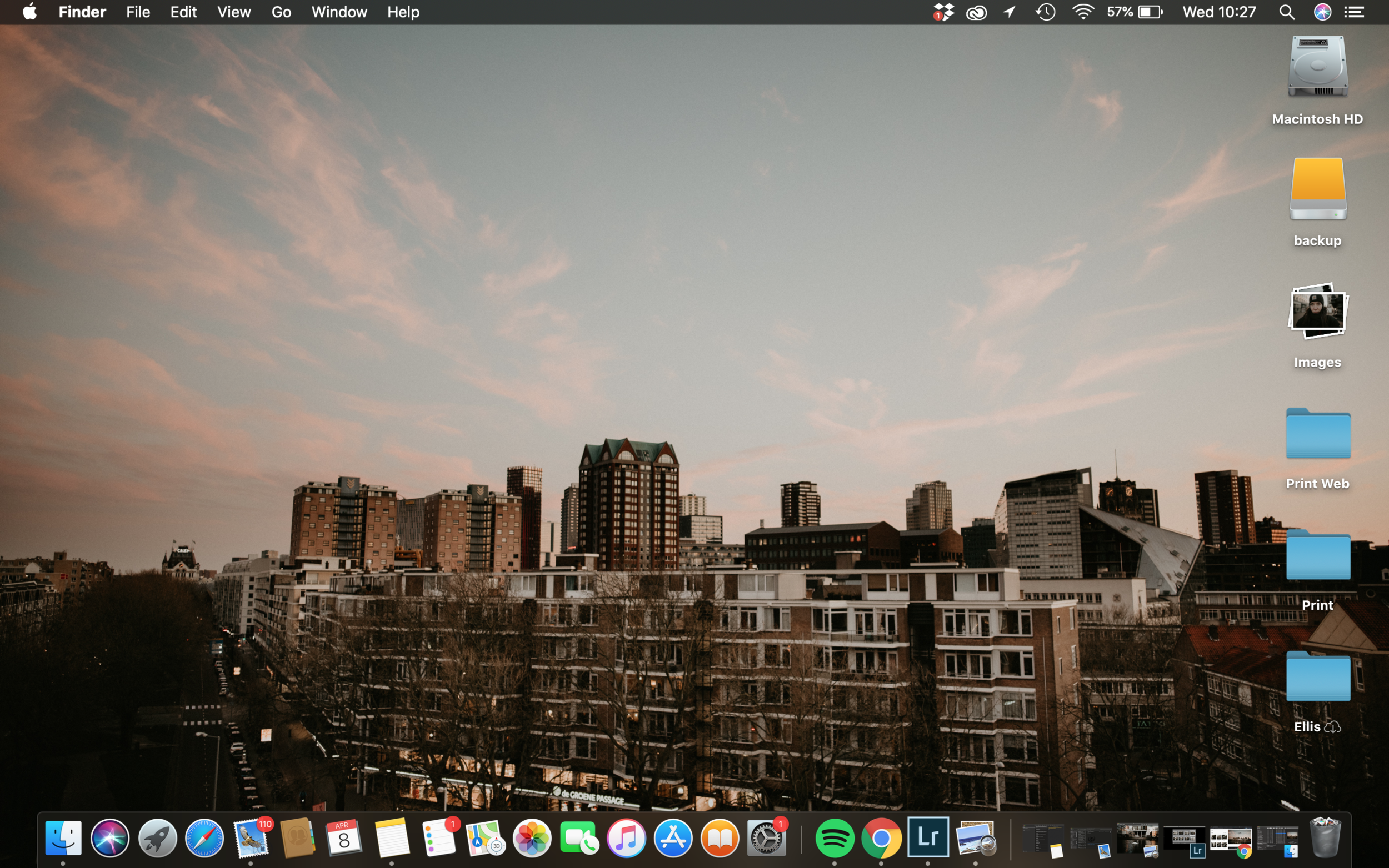
Task: Restore minimized Finder window from Dock
Action: point(1278,842)
